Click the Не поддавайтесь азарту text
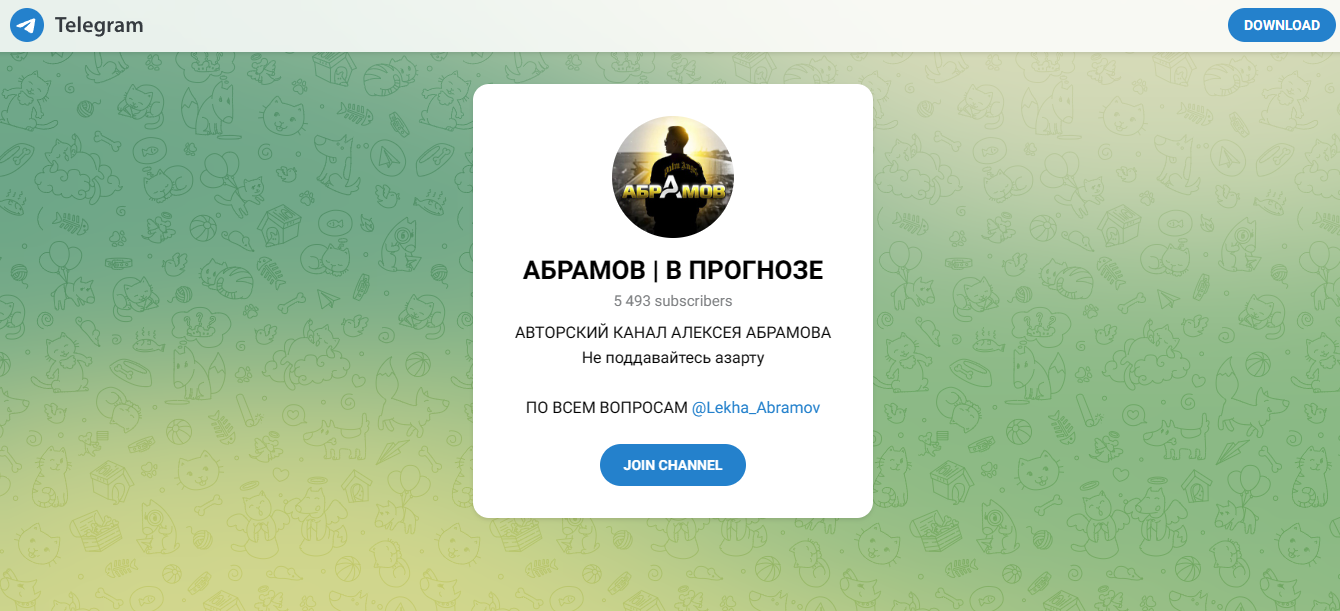The height and width of the screenshot is (611, 1340). (x=673, y=357)
